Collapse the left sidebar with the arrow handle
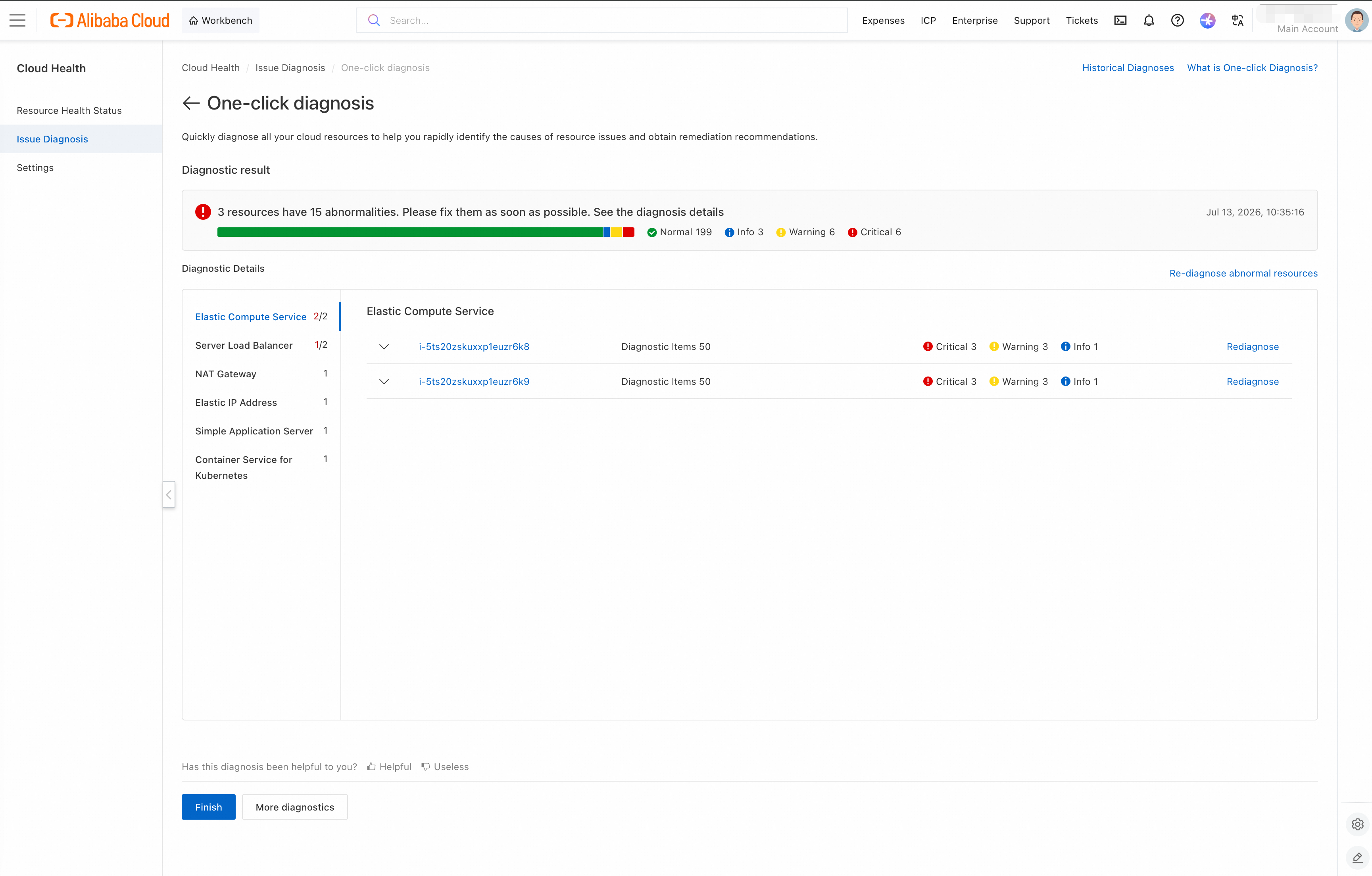This screenshot has width=1372, height=876. point(169,494)
